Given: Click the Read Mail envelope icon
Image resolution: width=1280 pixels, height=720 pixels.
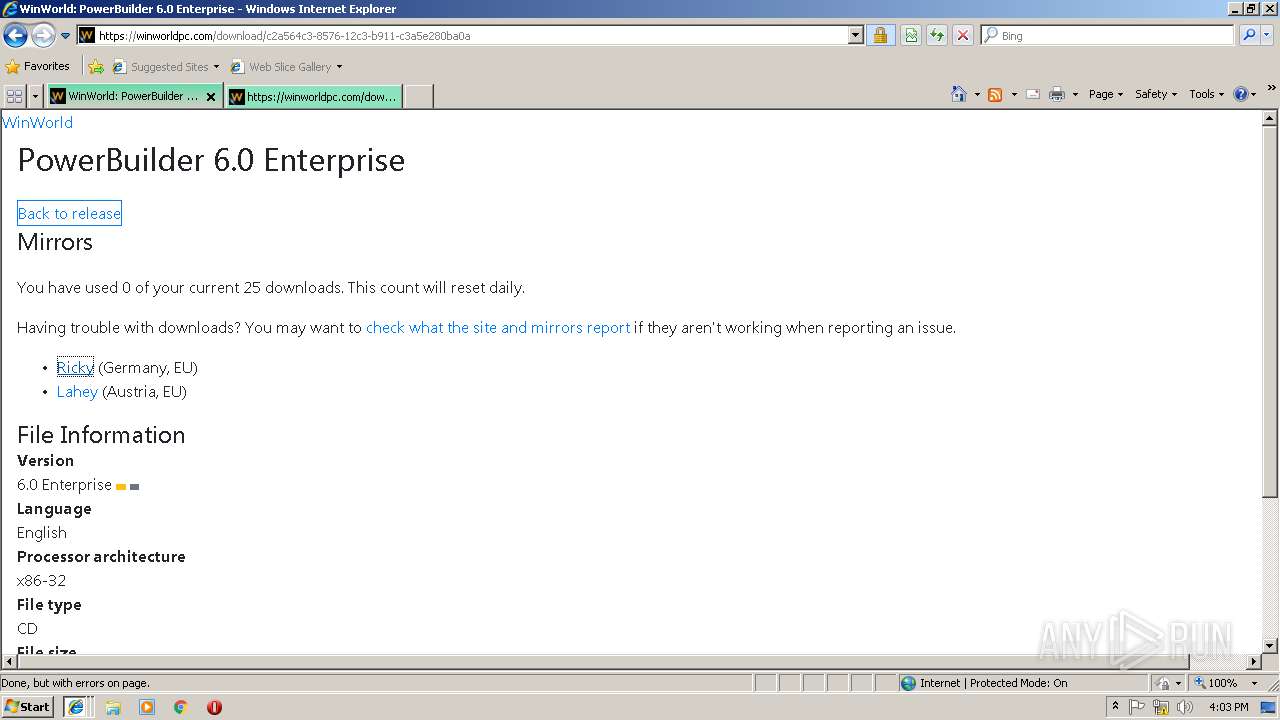Looking at the screenshot, I should click(x=1033, y=94).
